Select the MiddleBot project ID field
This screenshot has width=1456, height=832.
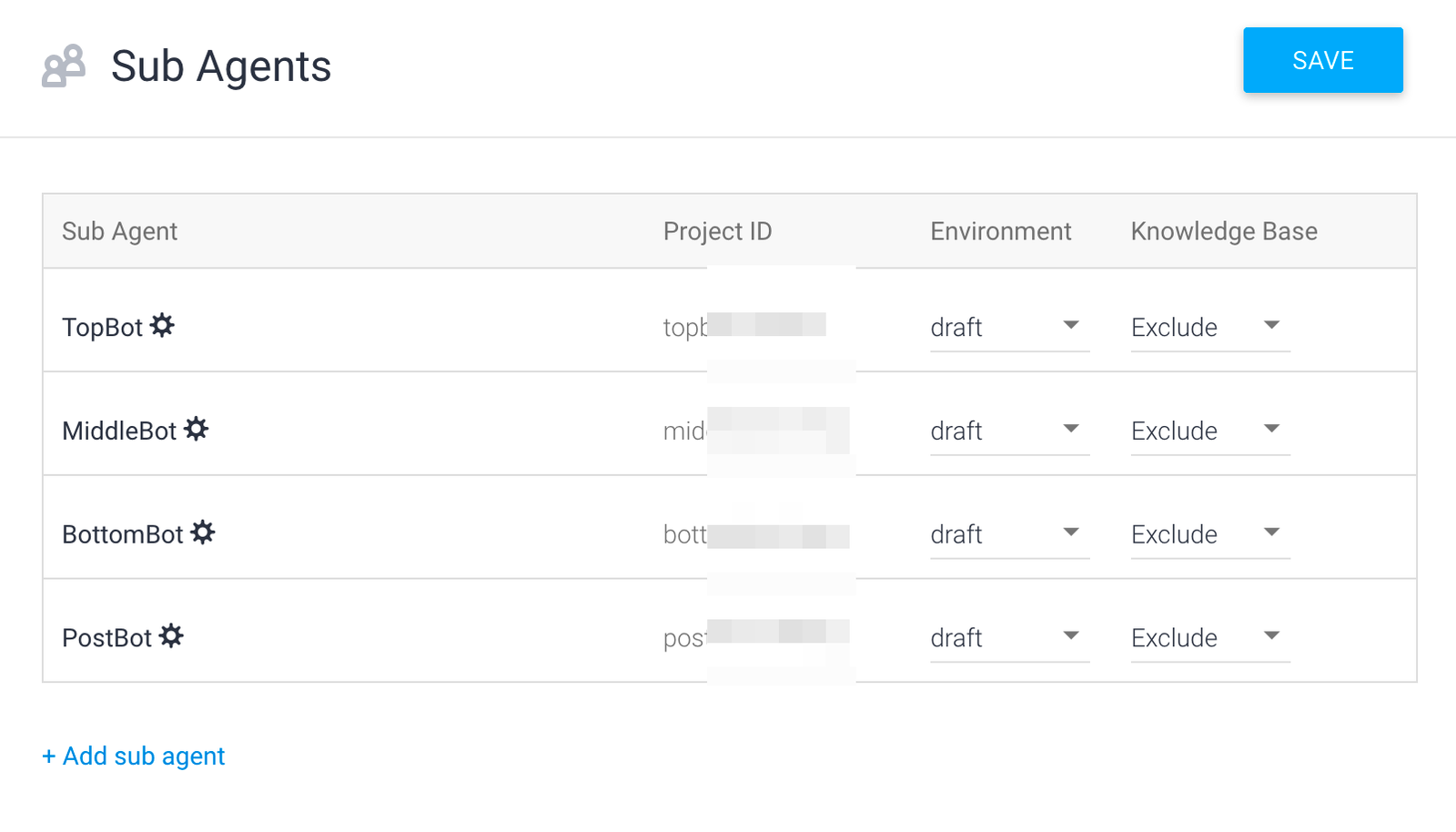[x=756, y=431]
